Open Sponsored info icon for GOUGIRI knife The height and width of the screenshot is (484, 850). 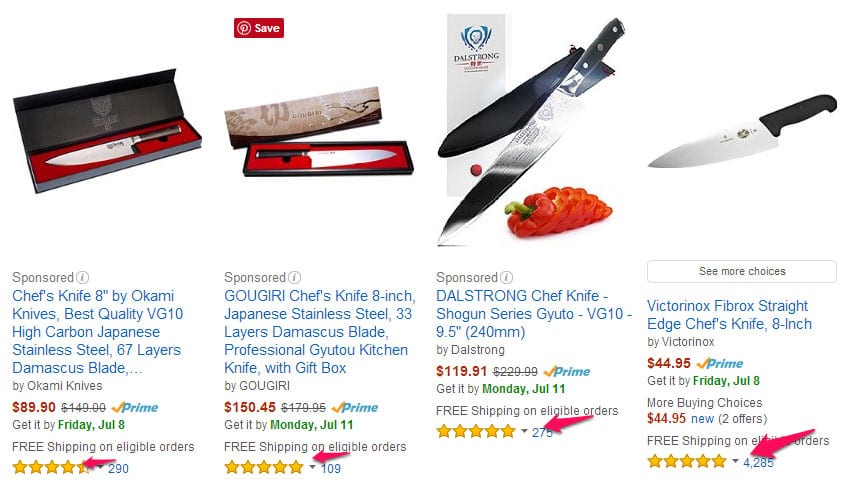(x=294, y=278)
